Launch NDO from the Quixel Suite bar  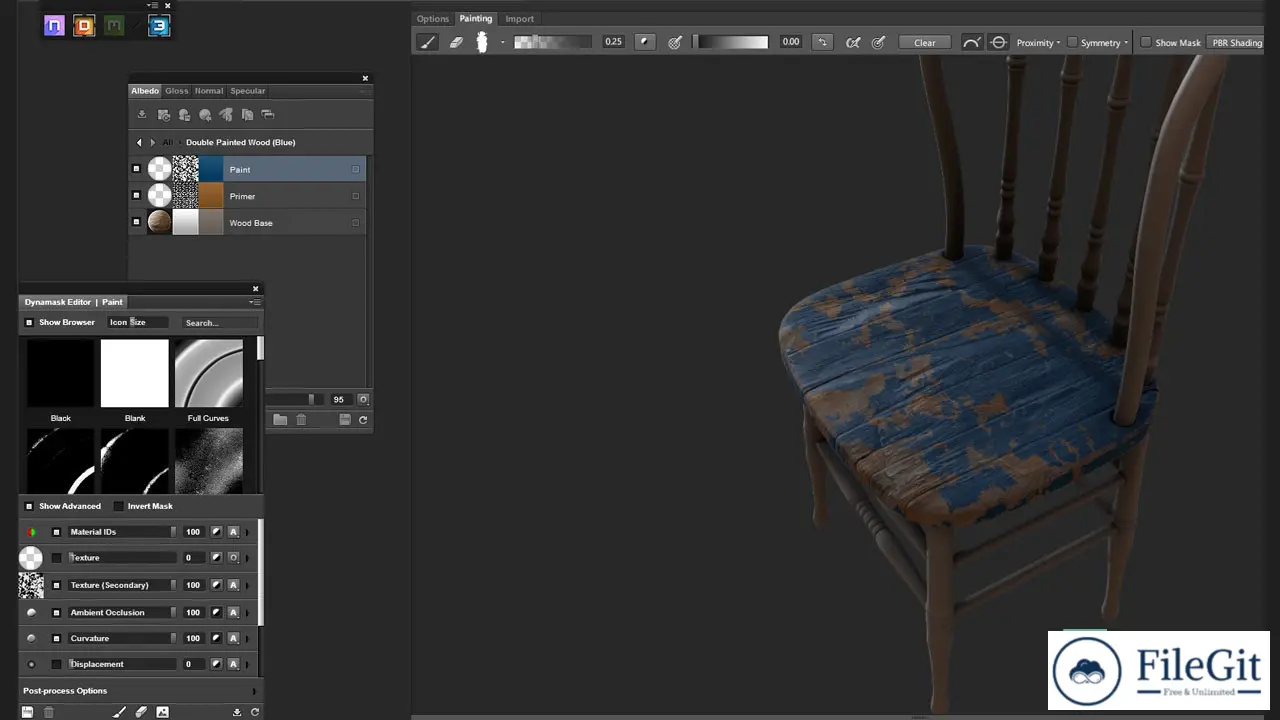(x=54, y=26)
